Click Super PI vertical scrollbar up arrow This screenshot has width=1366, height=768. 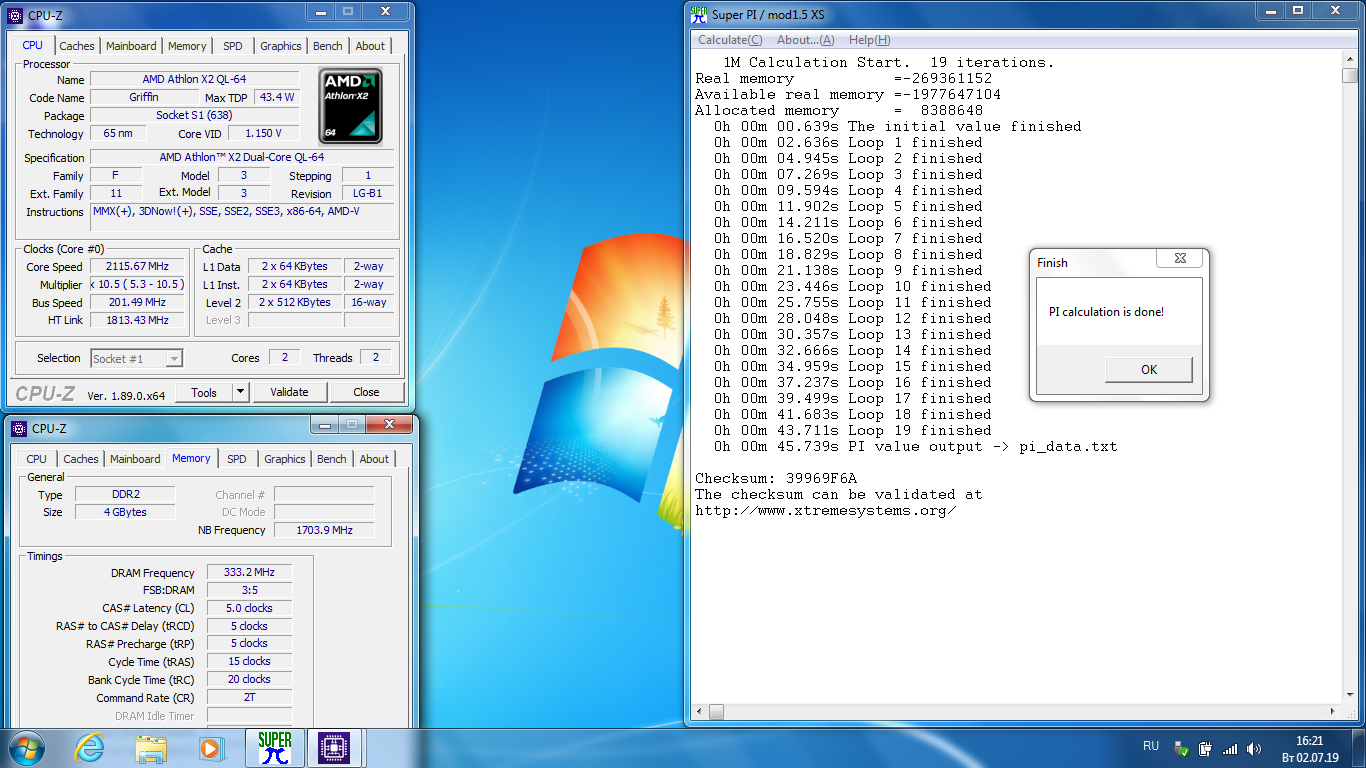click(x=1349, y=59)
